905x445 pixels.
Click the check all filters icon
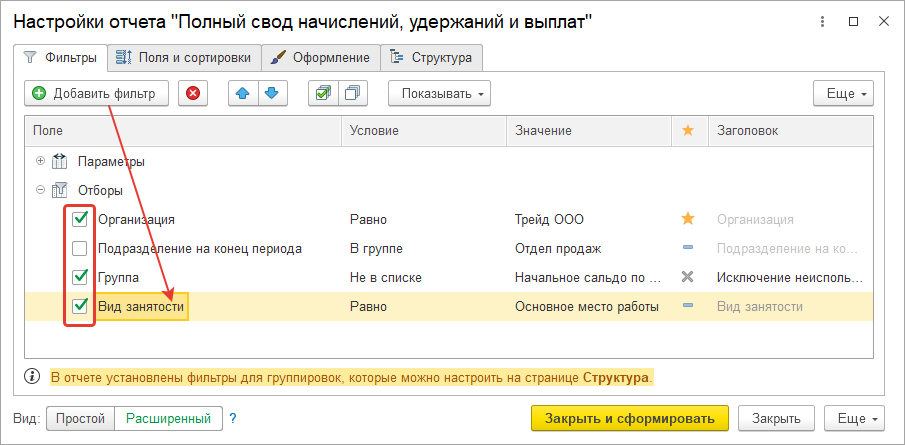pos(322,94)
